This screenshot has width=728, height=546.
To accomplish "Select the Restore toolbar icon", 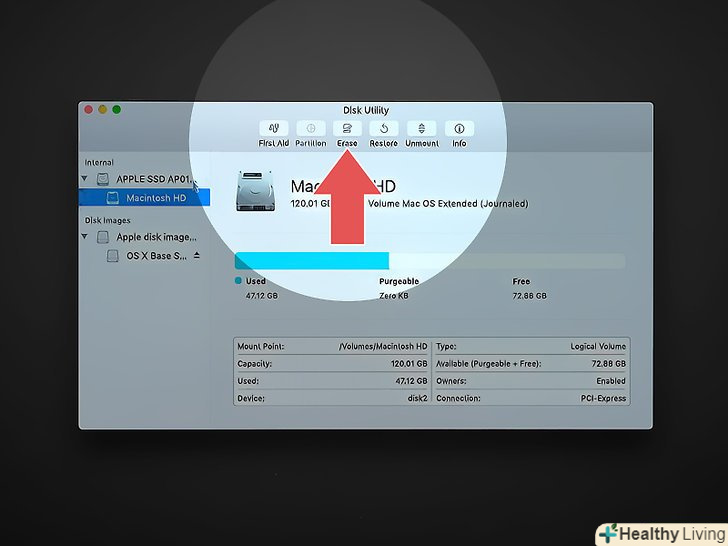I will [384, 129].
